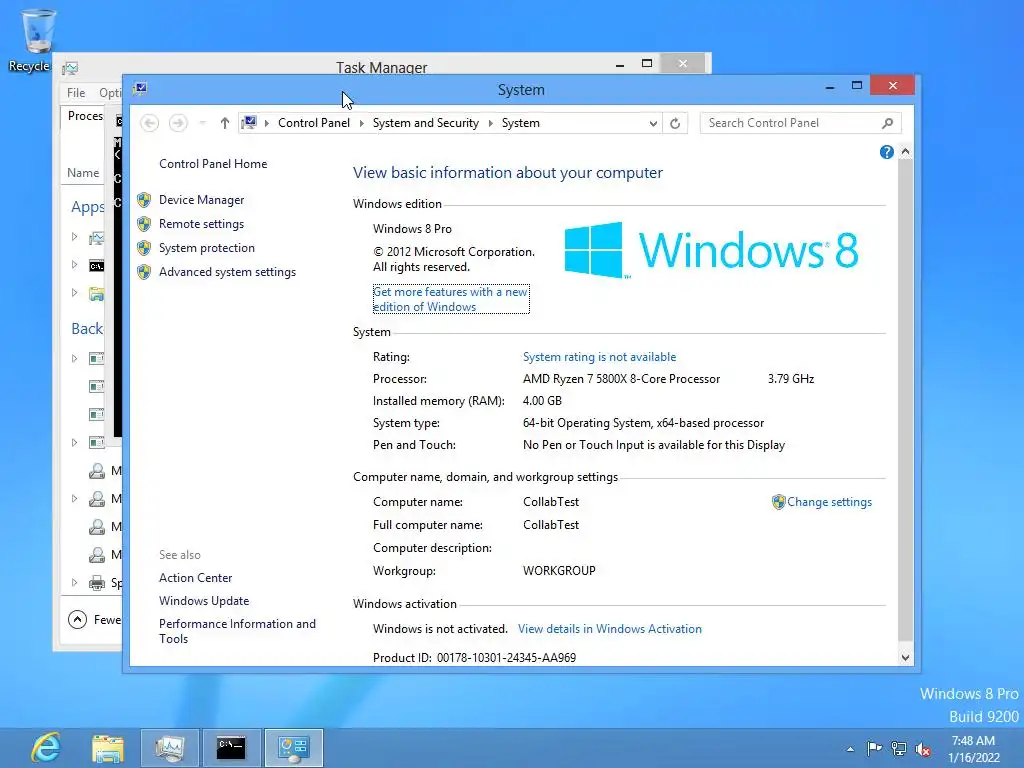Open Device Manager from the sidebar
Viewport: 1024px width, 768px height.
tap(201, 200)
